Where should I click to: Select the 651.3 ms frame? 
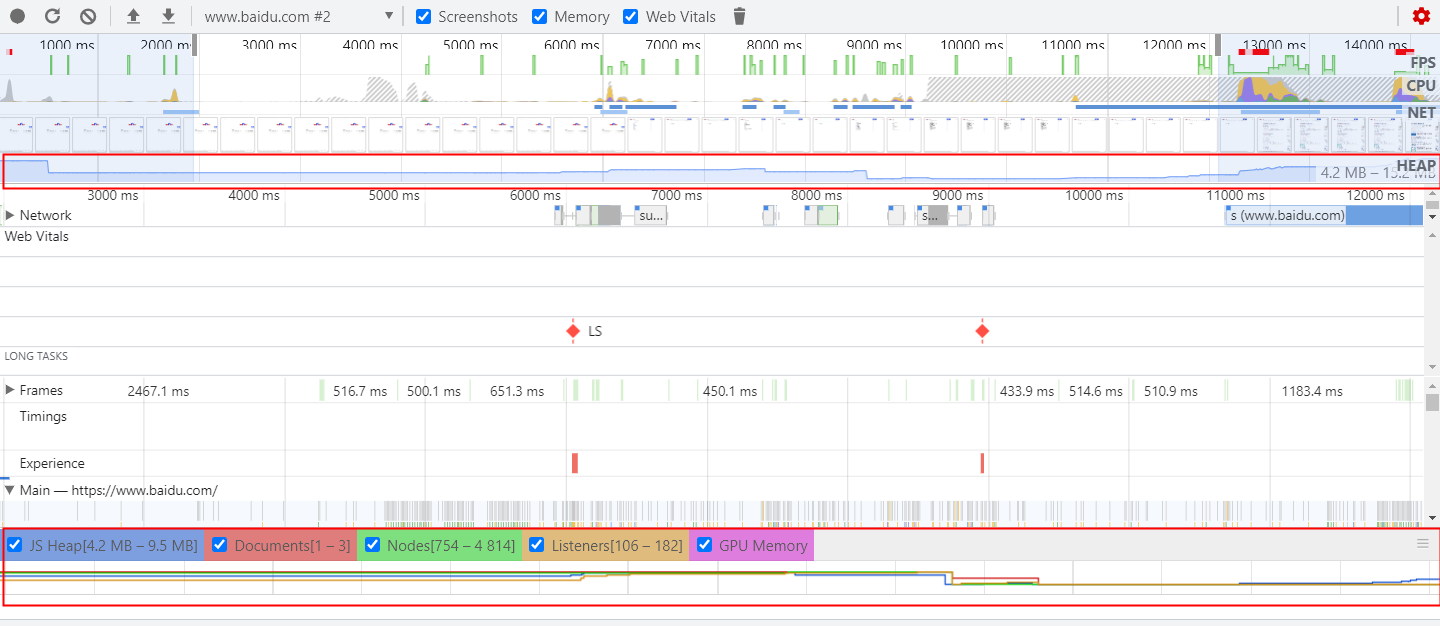click(517, 391)
